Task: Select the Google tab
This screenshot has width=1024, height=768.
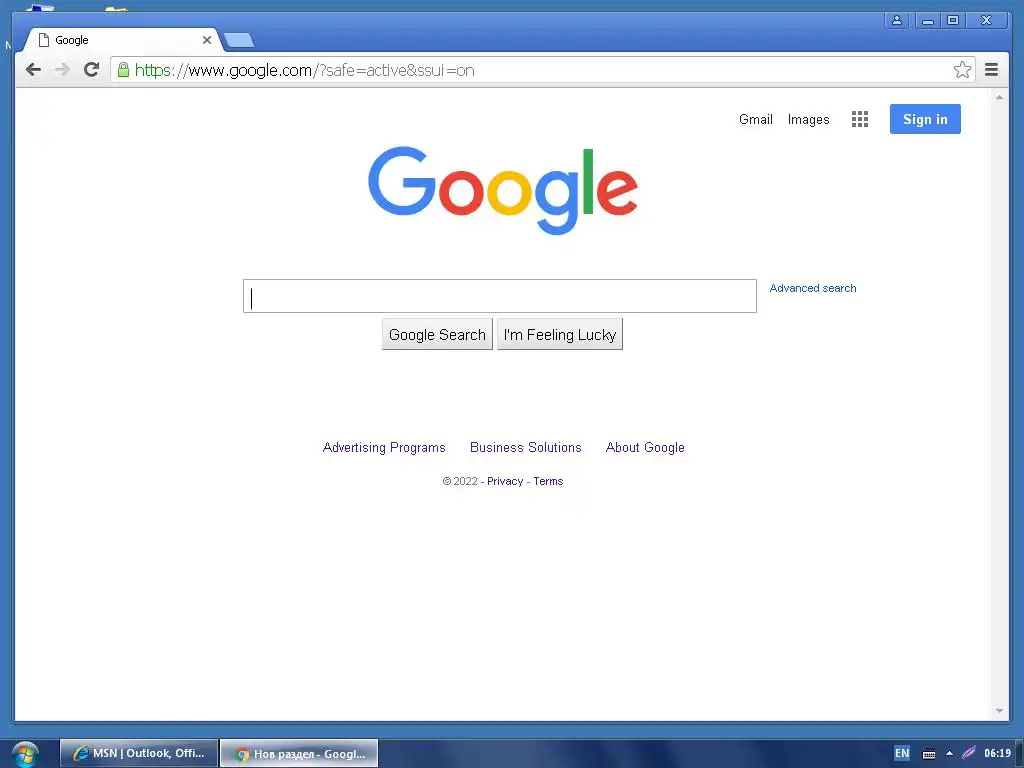Action: pos(124,40)
